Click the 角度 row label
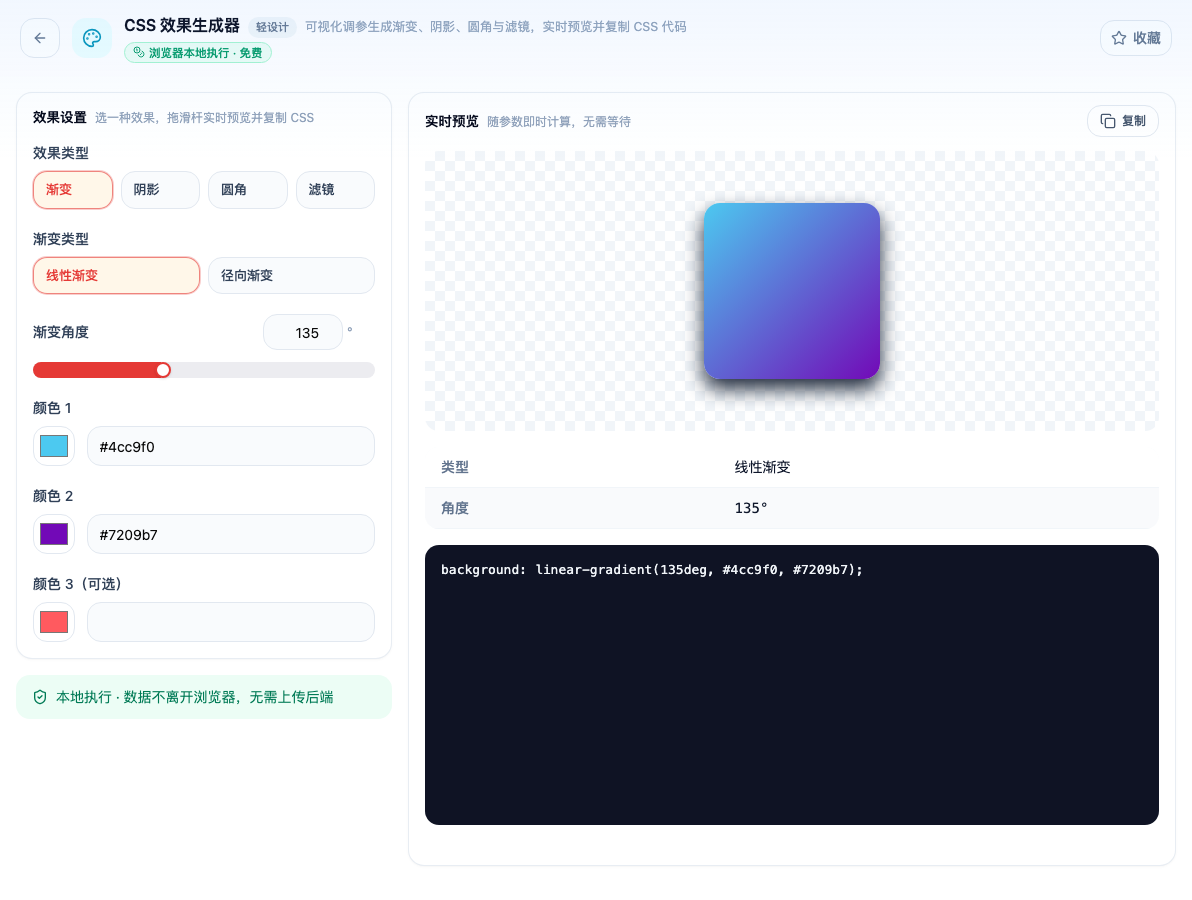 [455, 508]
